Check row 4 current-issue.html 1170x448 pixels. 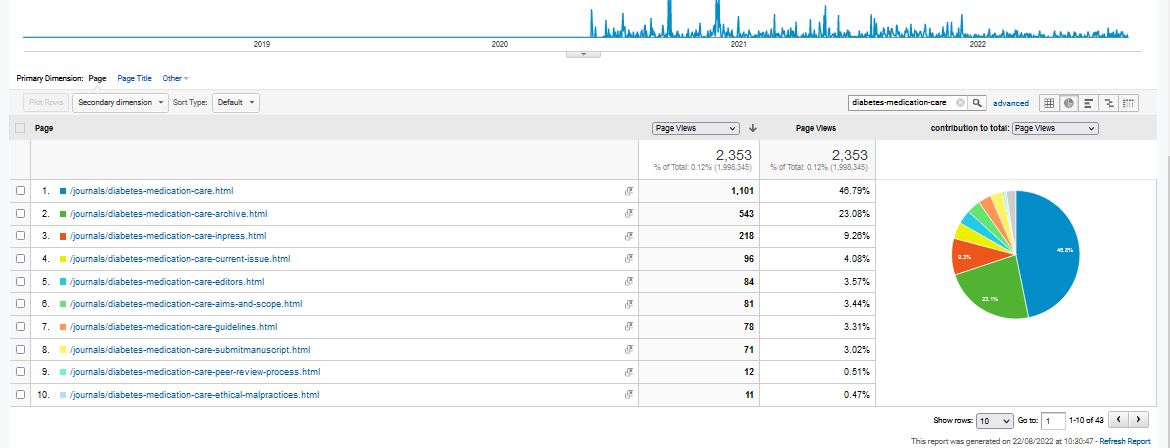[20, 259]
